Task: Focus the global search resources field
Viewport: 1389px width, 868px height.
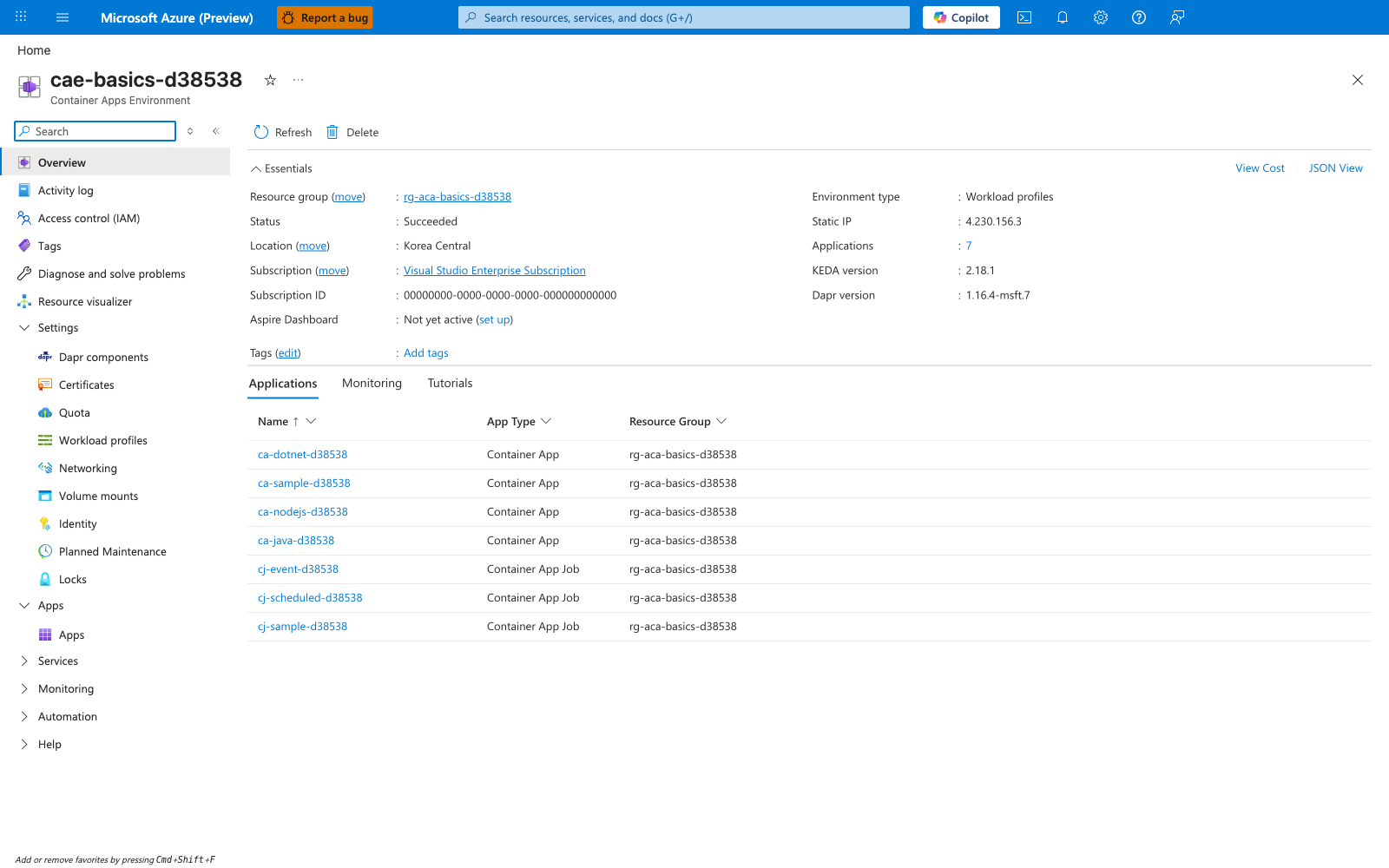Action: (684, 17)
